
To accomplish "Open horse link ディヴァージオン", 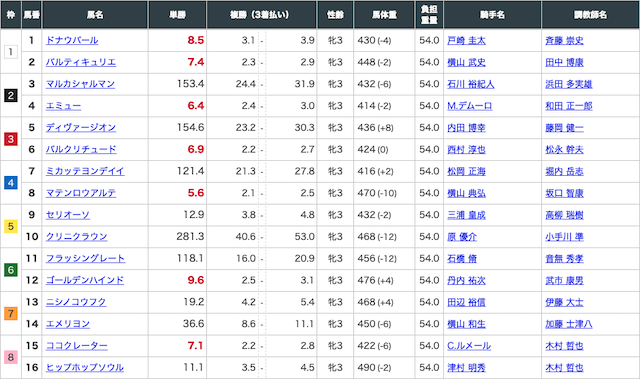I will tap(81, 128).
